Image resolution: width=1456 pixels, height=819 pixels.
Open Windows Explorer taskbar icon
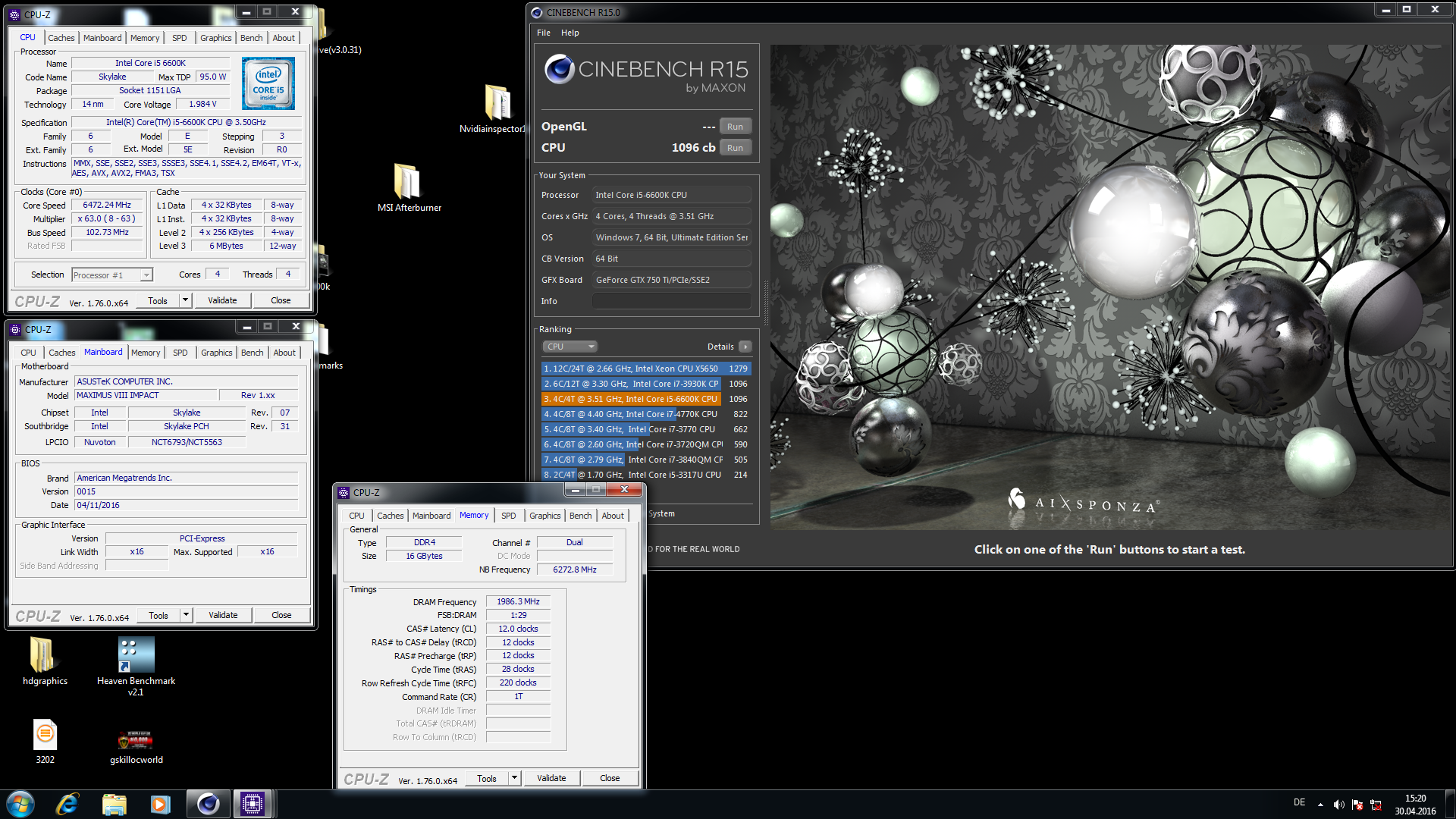point(114,804)
